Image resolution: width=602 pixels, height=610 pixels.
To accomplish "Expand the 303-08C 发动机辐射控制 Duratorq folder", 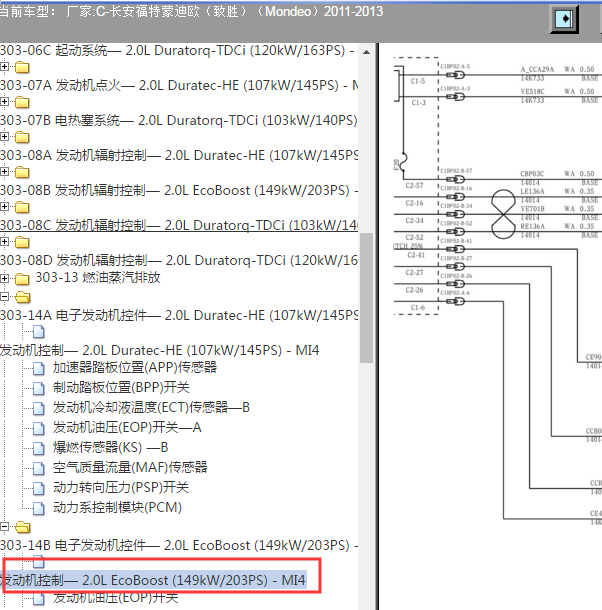I will coord(4,242).
